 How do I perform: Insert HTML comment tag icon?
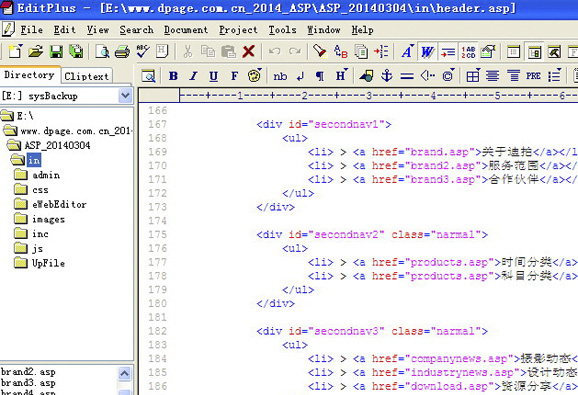coord(428,76)
